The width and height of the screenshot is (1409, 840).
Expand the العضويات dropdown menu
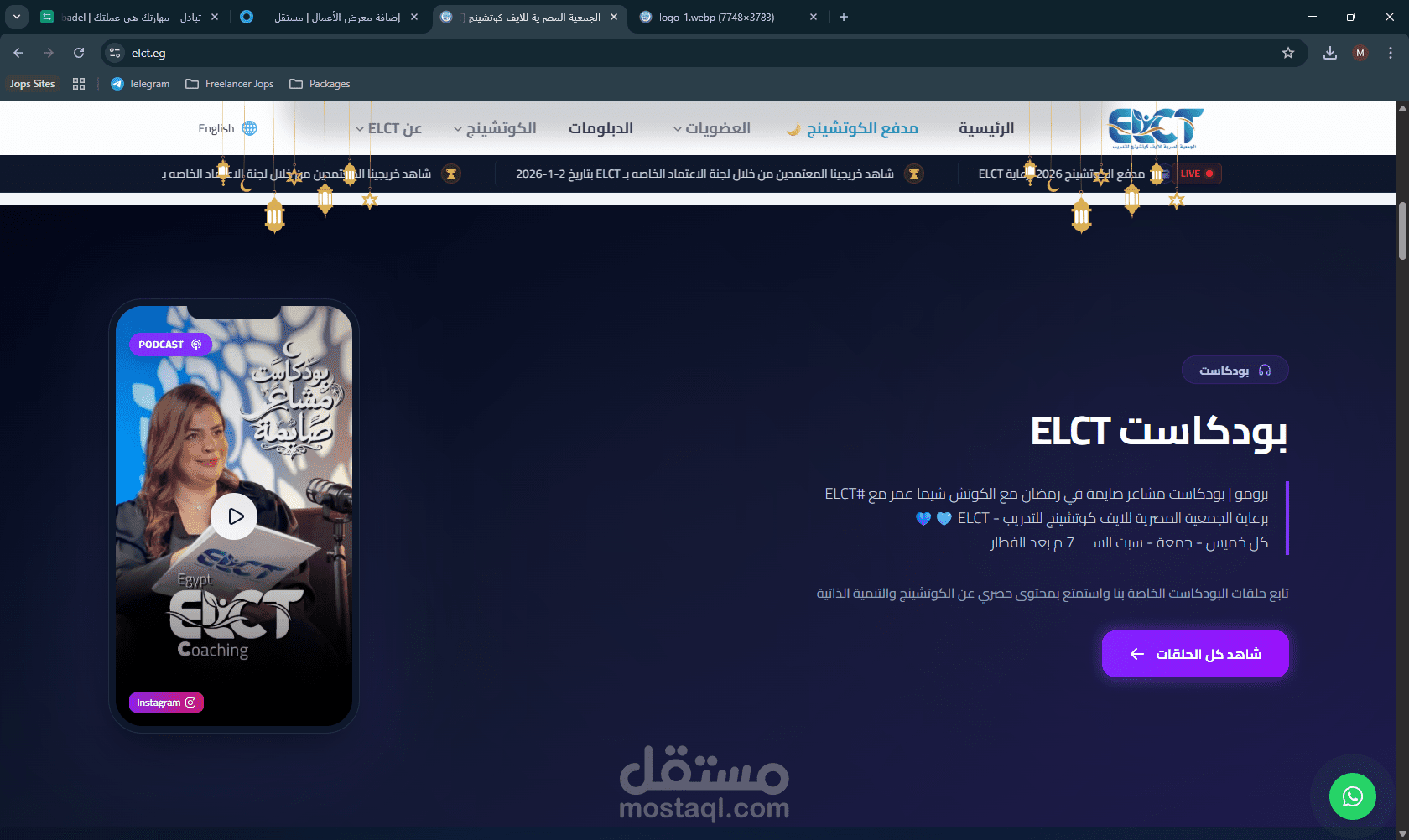[x=712, y=128]
